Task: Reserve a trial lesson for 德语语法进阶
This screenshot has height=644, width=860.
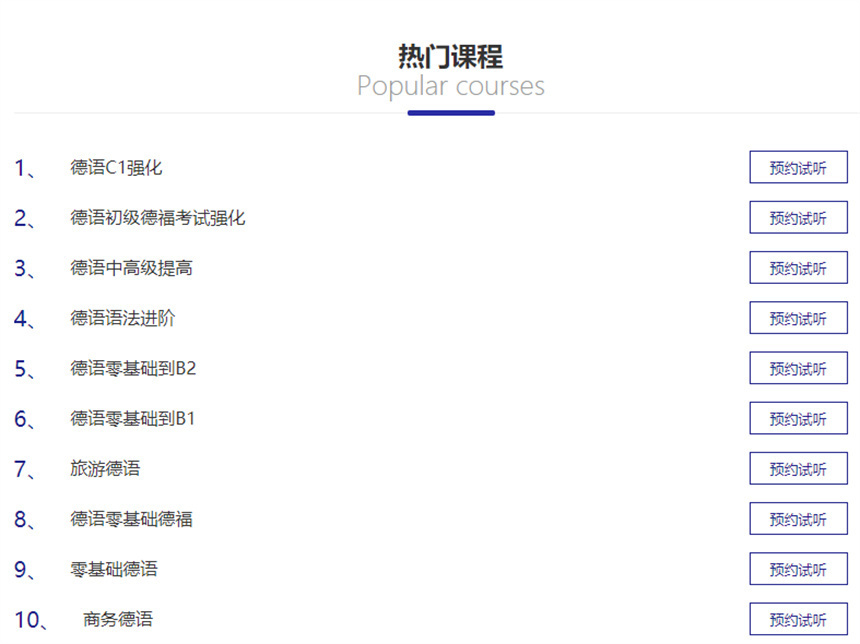Action: [x=798, y=318]
